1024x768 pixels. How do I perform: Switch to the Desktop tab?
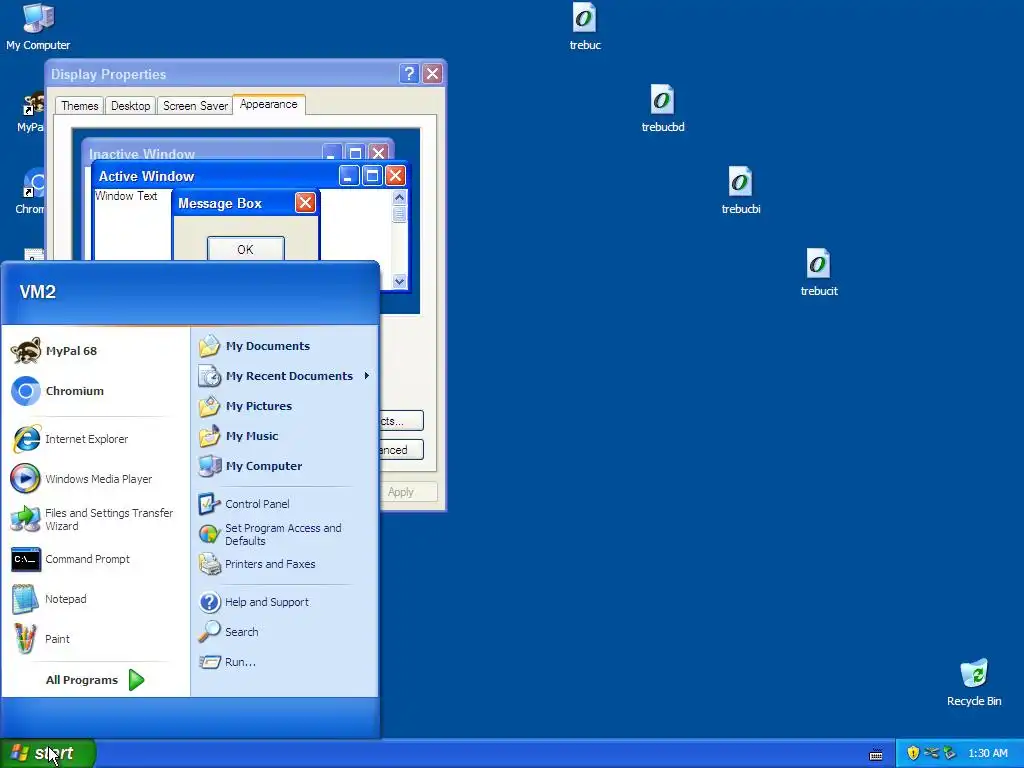coord(130,106)
